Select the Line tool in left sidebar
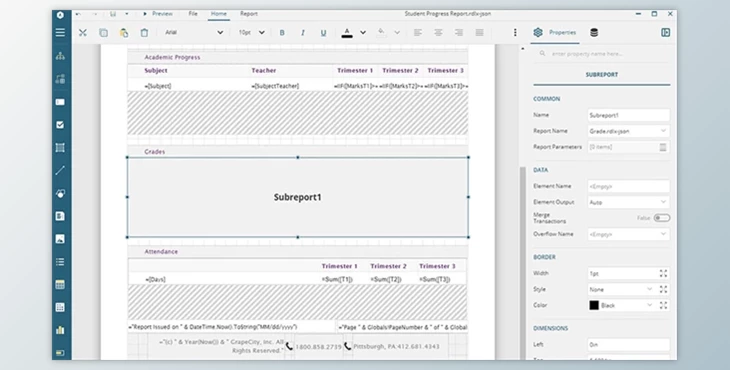Screen dimensions: 730x370 point(60,170)
